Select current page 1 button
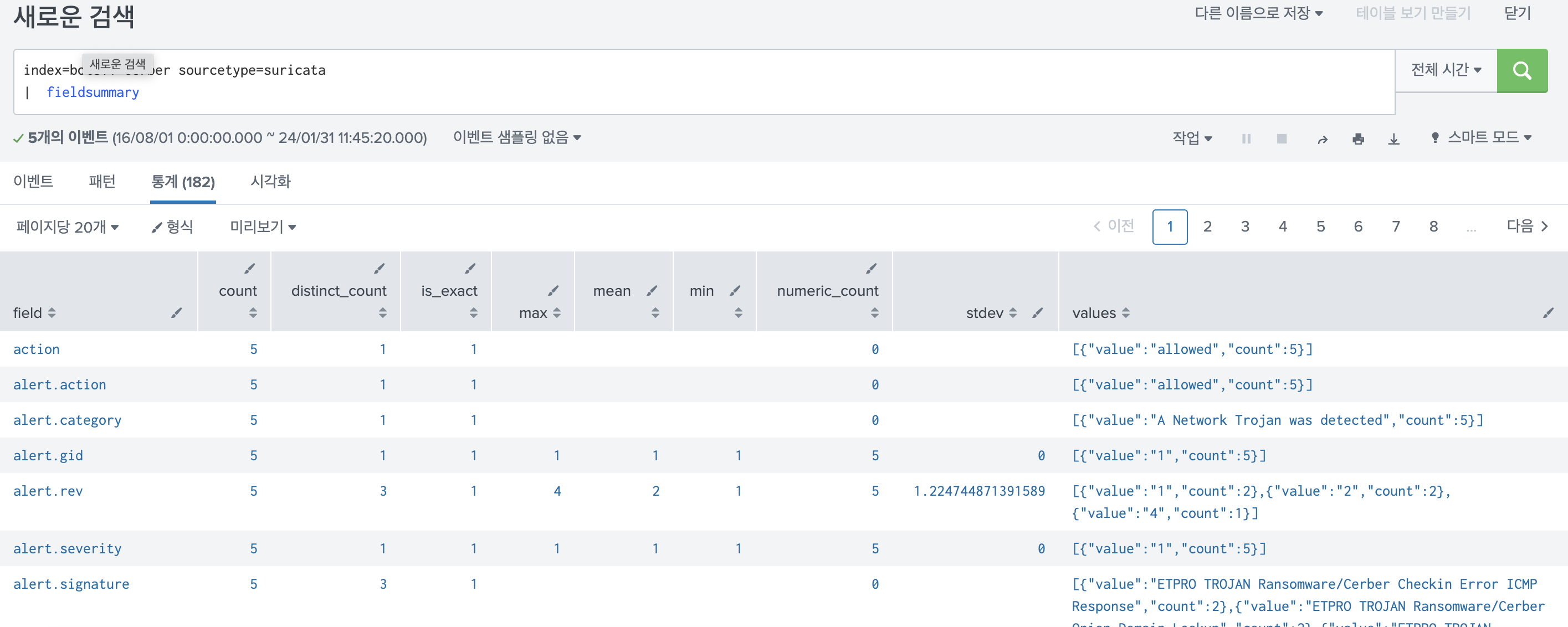 pos(1169,227)
